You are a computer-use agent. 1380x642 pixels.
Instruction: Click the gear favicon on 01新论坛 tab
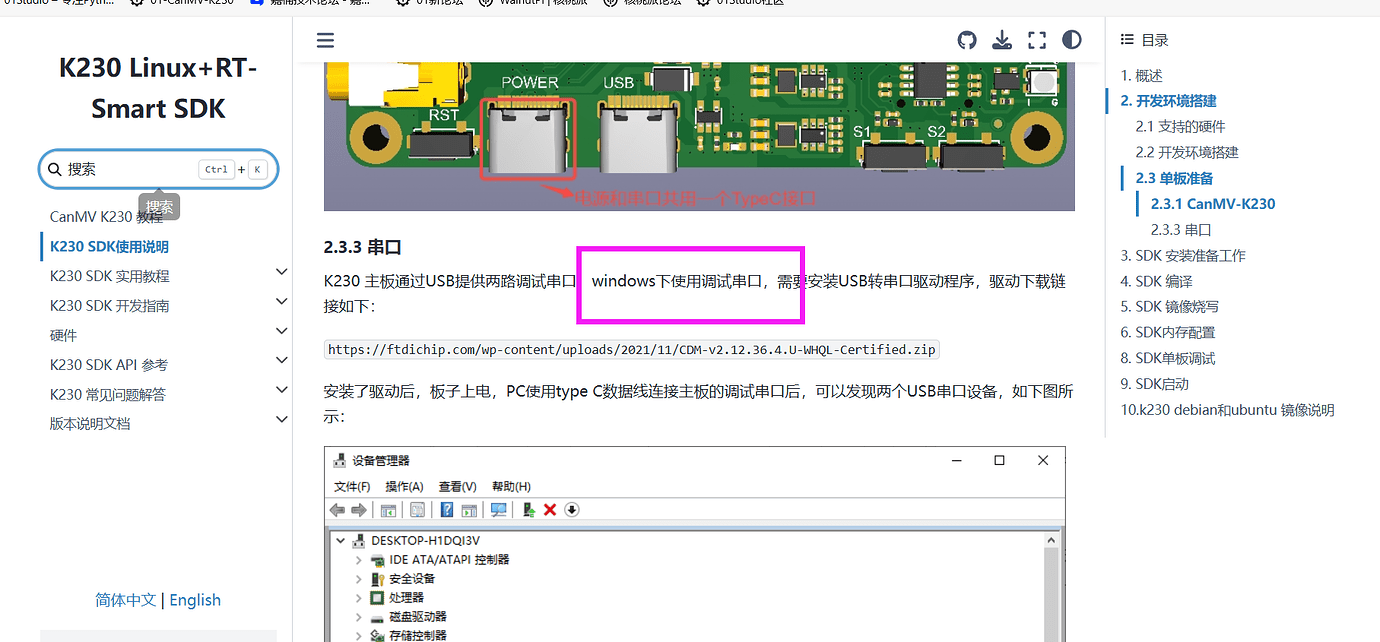pos(401,3)
